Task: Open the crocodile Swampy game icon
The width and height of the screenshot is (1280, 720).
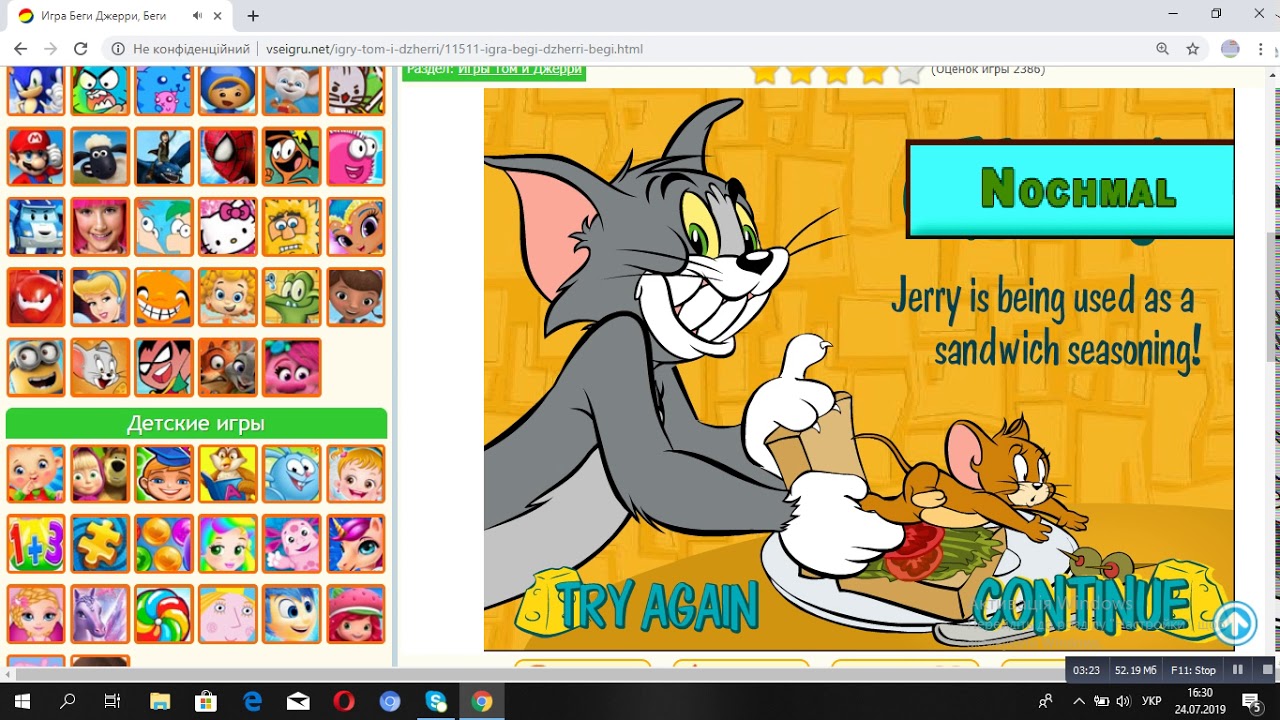Action: (x=292, y=297)
